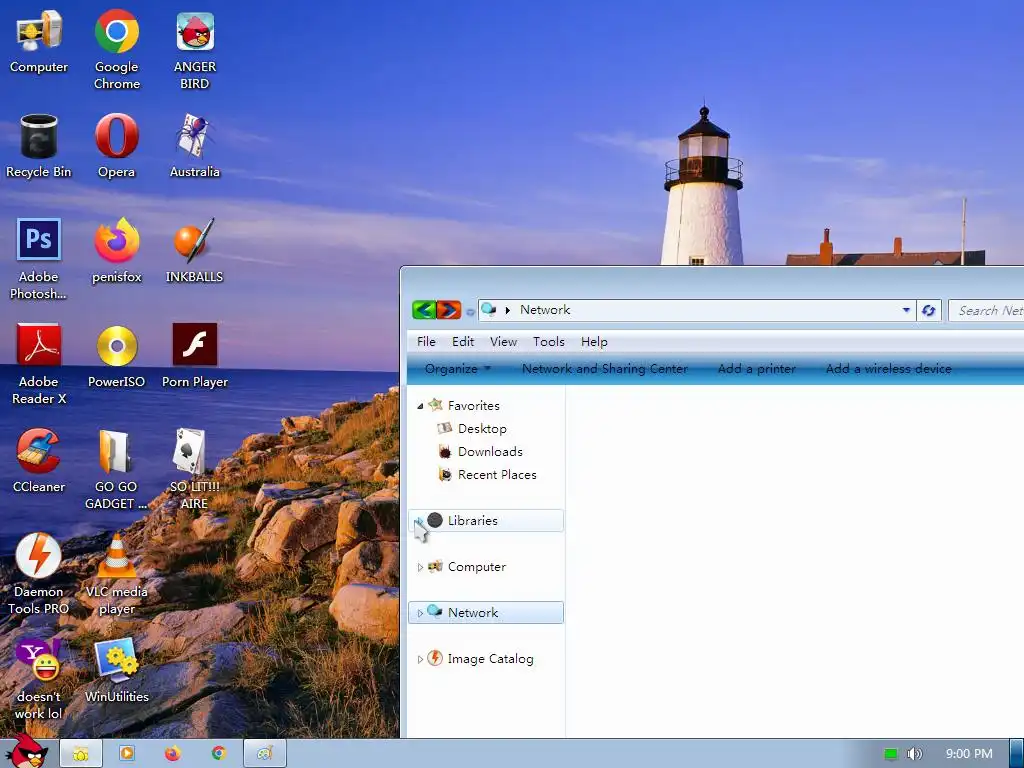
Task: Select Computer in the navigation pane
Action: [477, 567]
